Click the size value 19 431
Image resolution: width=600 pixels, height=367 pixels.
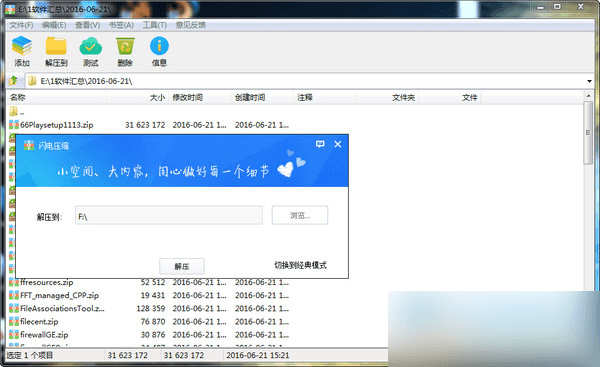click(x=153, y=295)
